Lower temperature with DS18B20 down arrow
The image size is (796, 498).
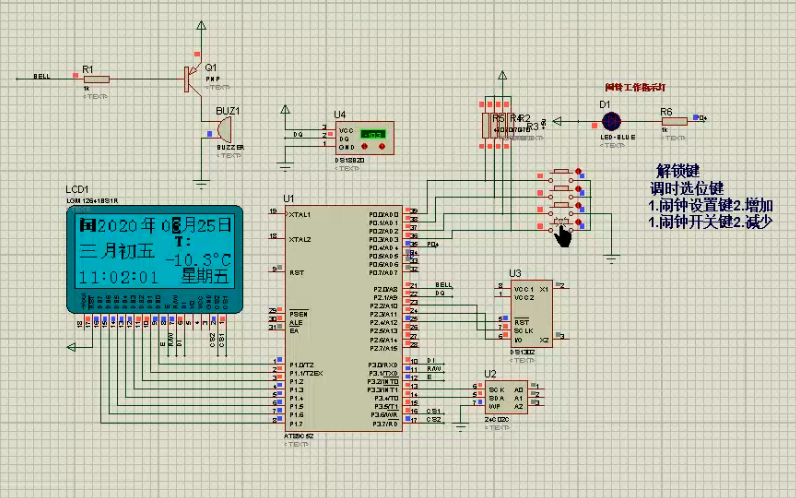point(364,146)
